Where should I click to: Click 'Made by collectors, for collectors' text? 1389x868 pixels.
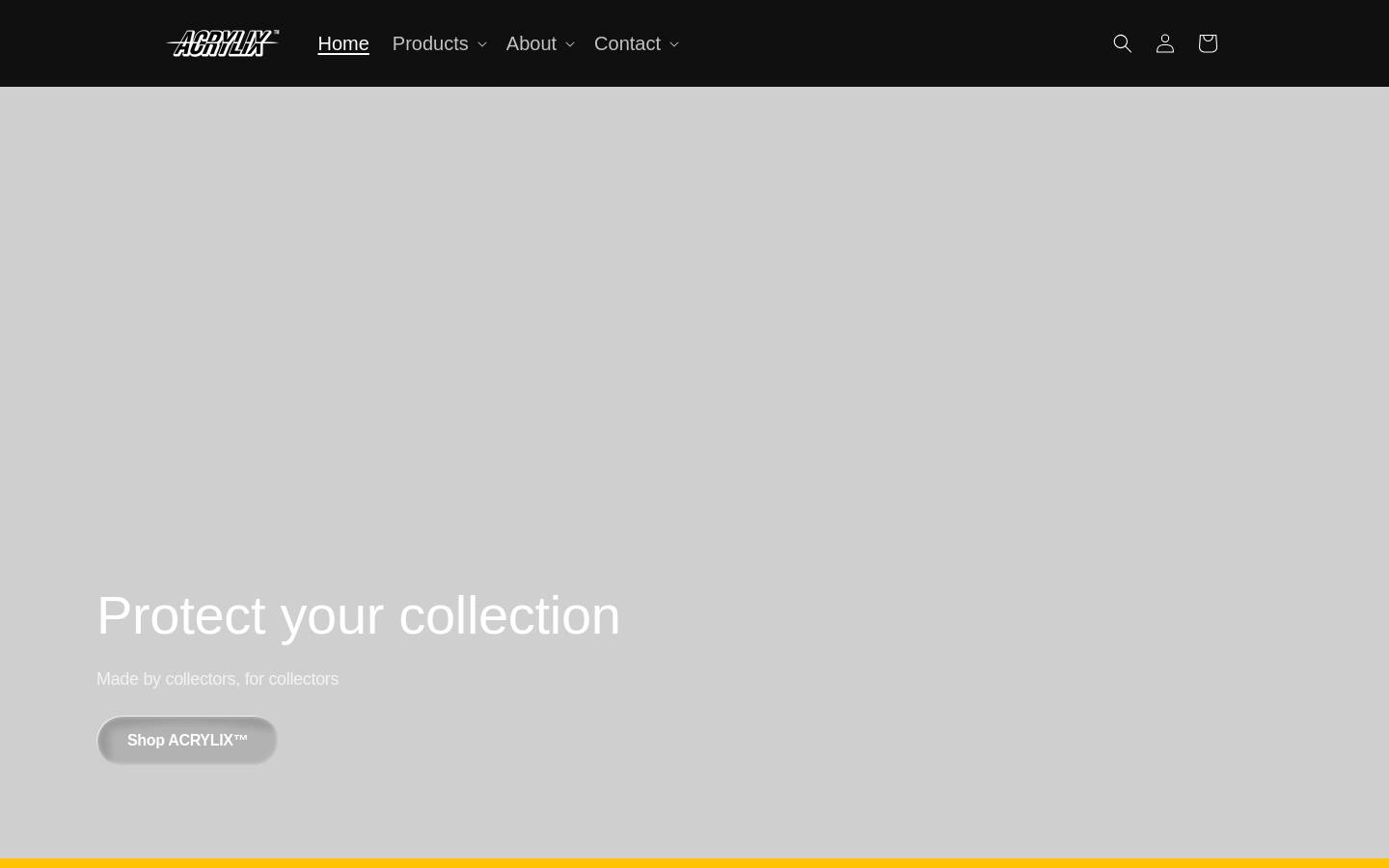[217, 679]
